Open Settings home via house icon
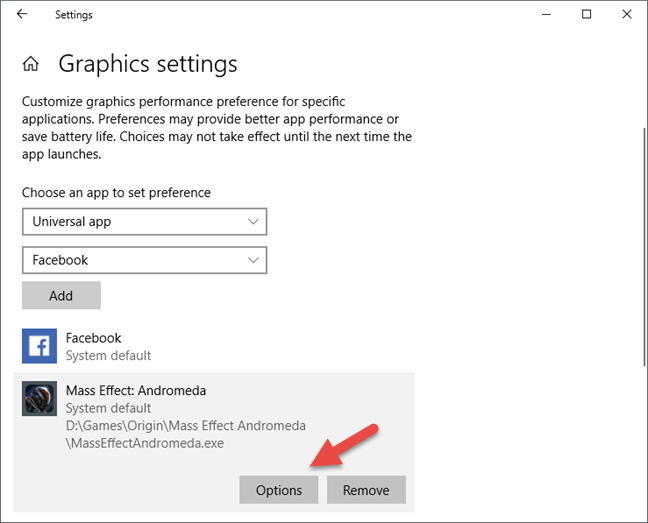This screenshot has height=523, width=648. pyautogui.click(x=31, y=64)
